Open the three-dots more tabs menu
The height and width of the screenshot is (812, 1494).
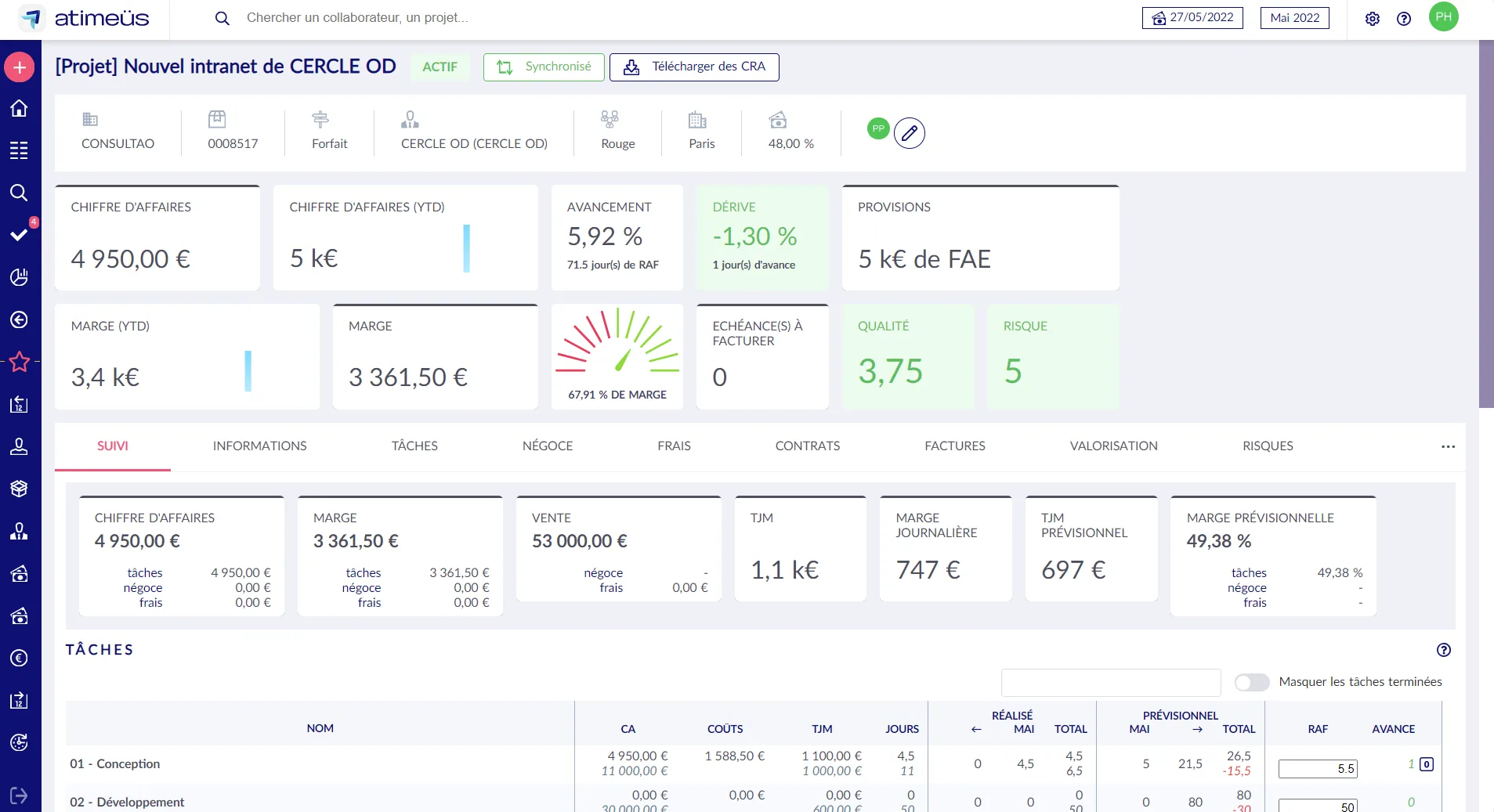[x=1448, y=446]
